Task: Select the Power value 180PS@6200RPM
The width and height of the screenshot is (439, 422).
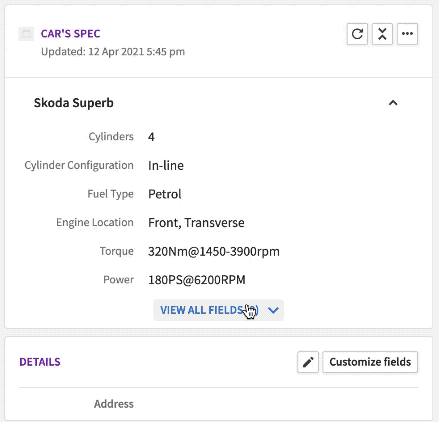Action: [197, 280]
